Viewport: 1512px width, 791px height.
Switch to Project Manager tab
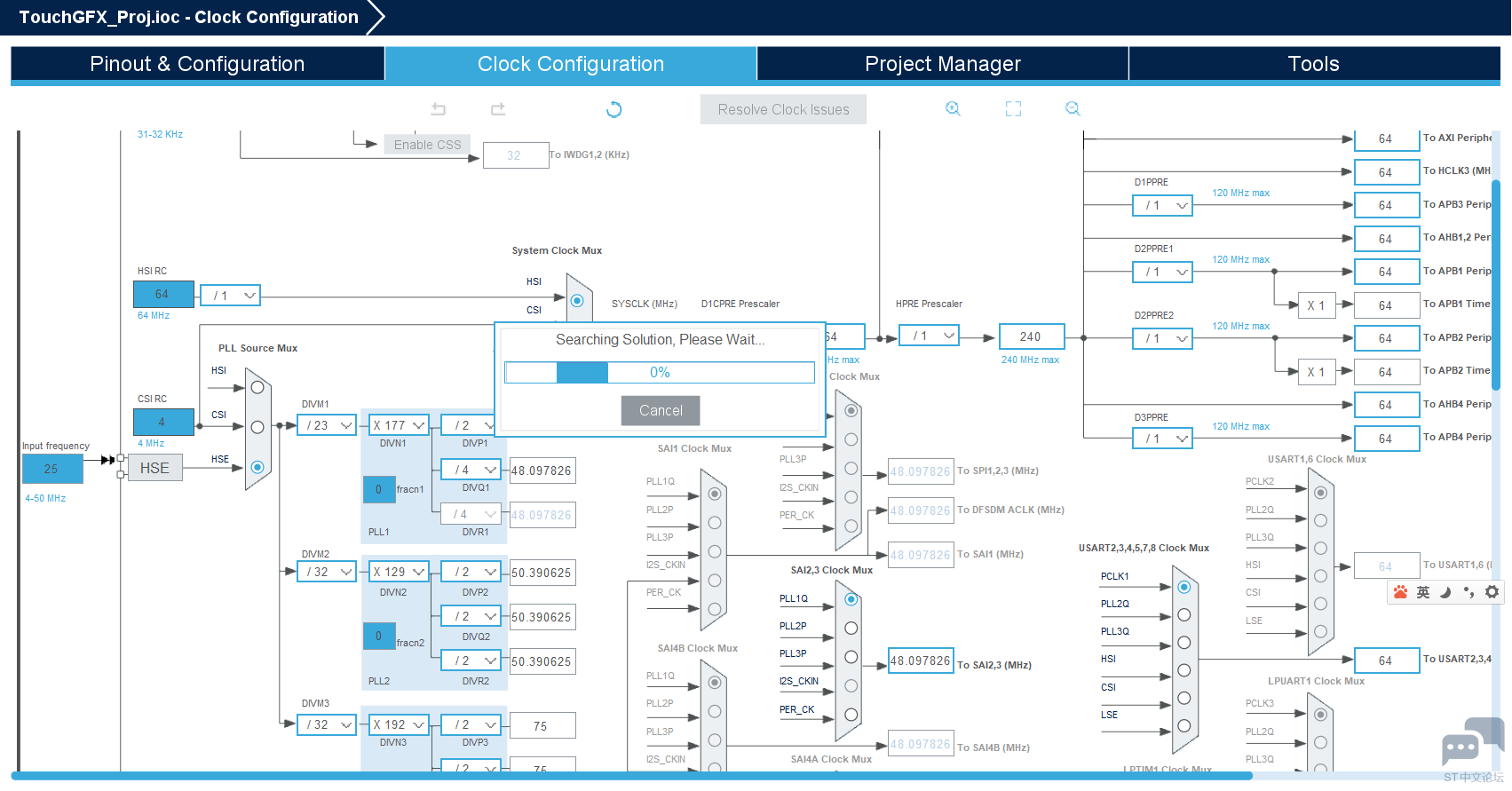coord(943,64)
